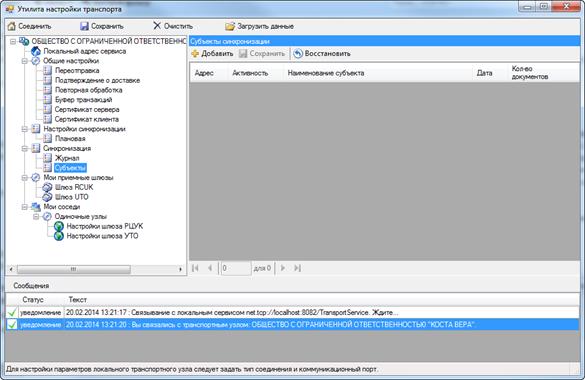Viewport: 585px width, 380px height.
Task: Click the Добавить button
Action: point(212,54)
